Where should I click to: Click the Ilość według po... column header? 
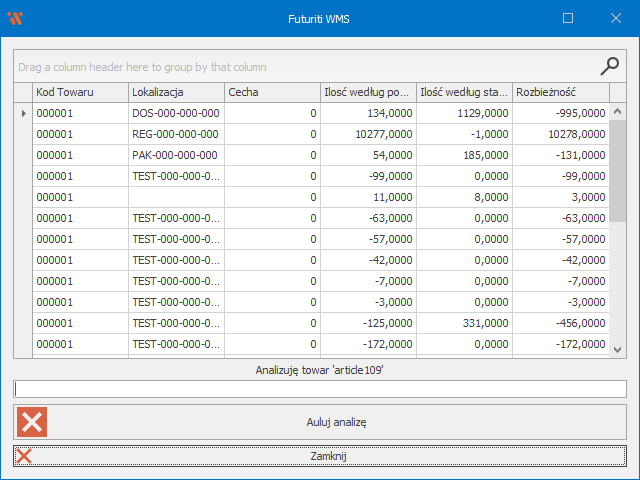click(x=367, y=92)
